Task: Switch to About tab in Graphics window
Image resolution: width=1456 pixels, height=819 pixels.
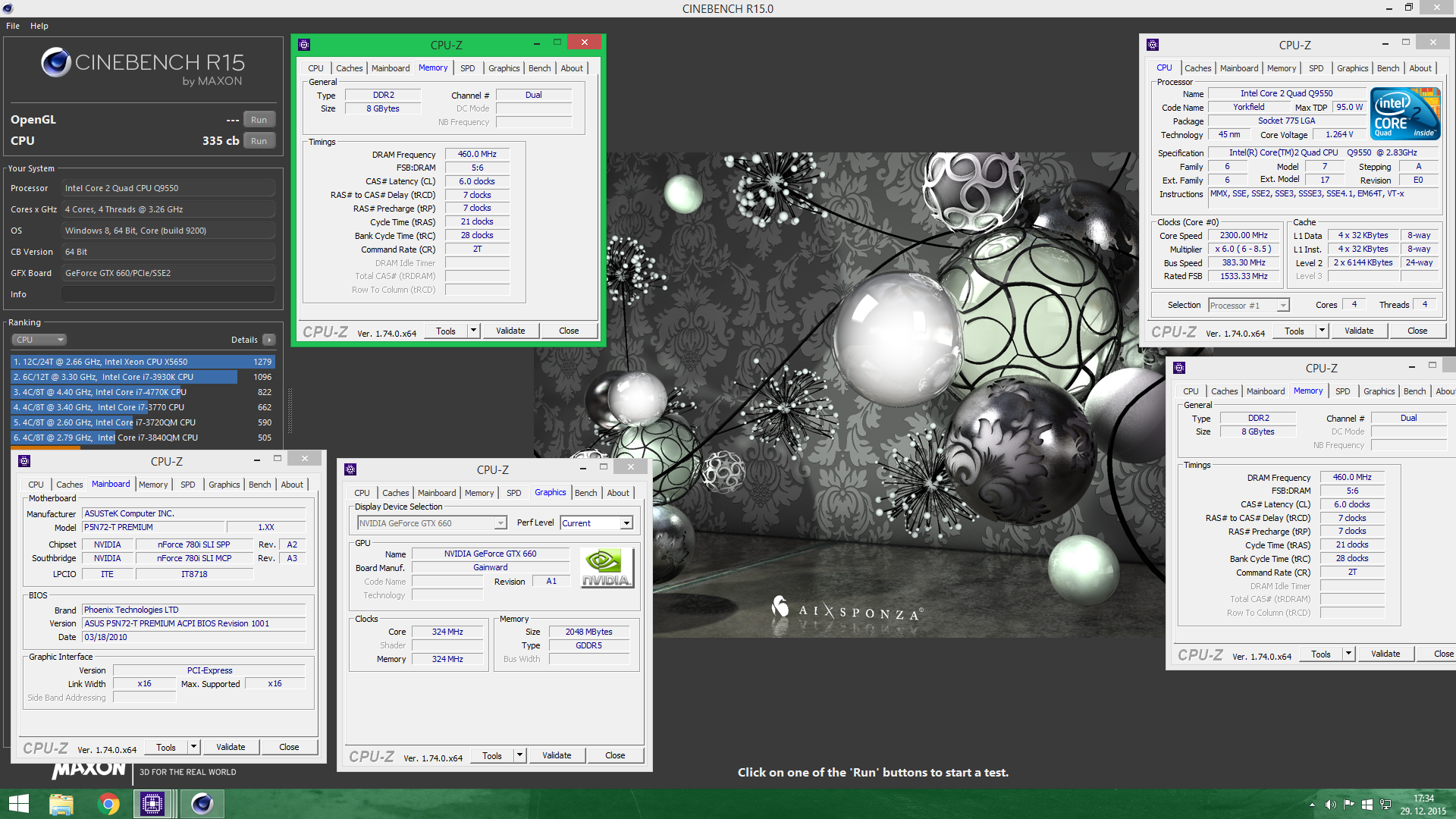Action: click(618, 493)
